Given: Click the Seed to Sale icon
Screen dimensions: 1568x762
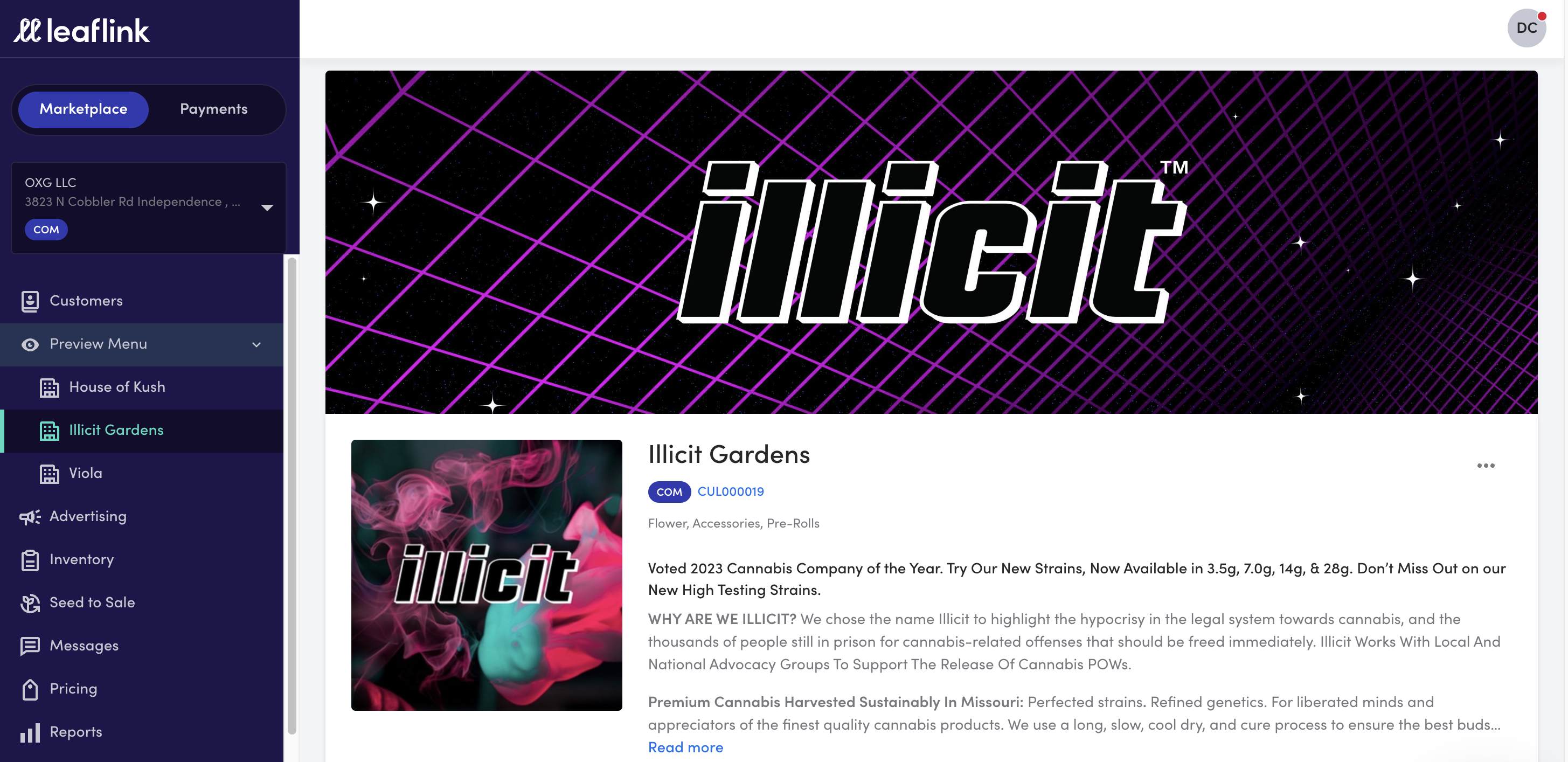Looking at the screenshot, I should coord(31,602).
